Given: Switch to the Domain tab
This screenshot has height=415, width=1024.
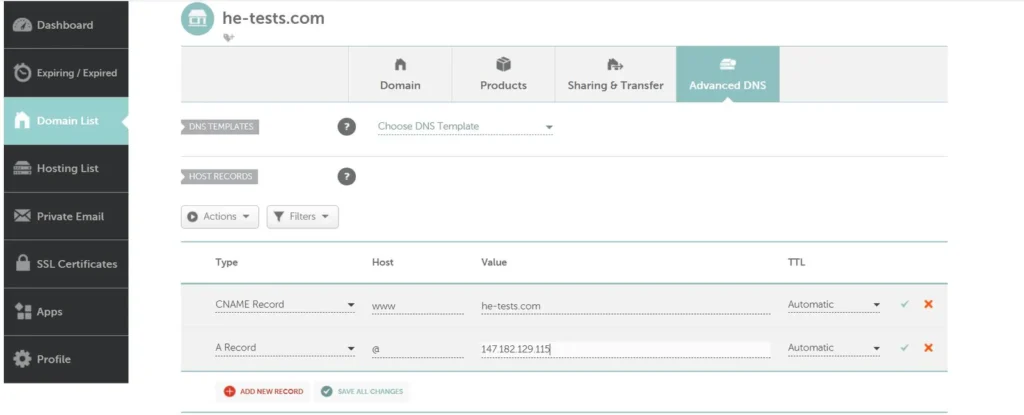Looking at the screenshot, I should click(x=400, y=75).
